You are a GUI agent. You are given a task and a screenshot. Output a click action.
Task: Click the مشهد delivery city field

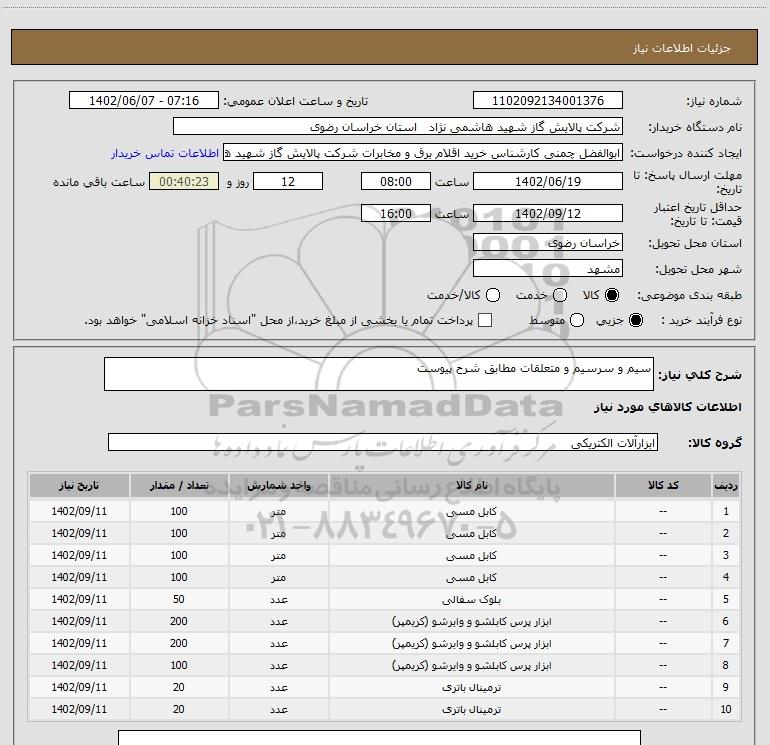click(x=547, y=269)
